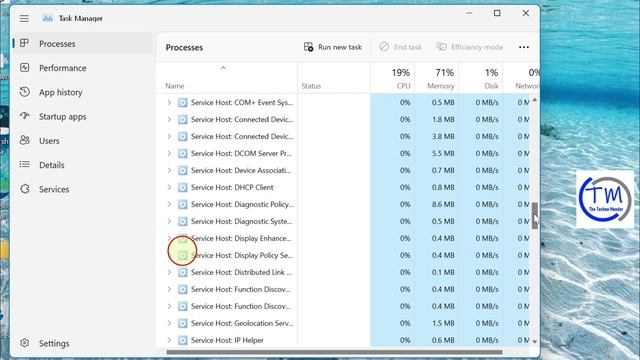
Task: Maximize the Task Manager window
Action: pyautogui.click(x=497, y=13)
